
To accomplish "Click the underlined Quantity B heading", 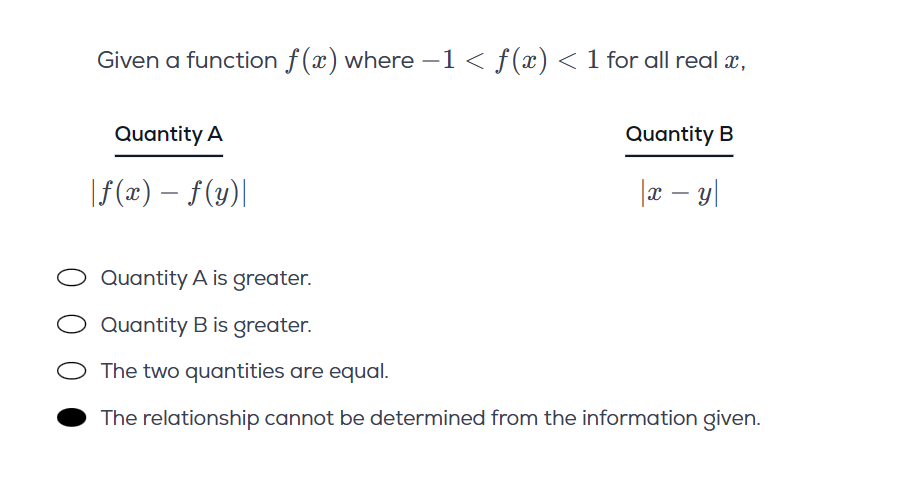I will [x=679, y=134].
